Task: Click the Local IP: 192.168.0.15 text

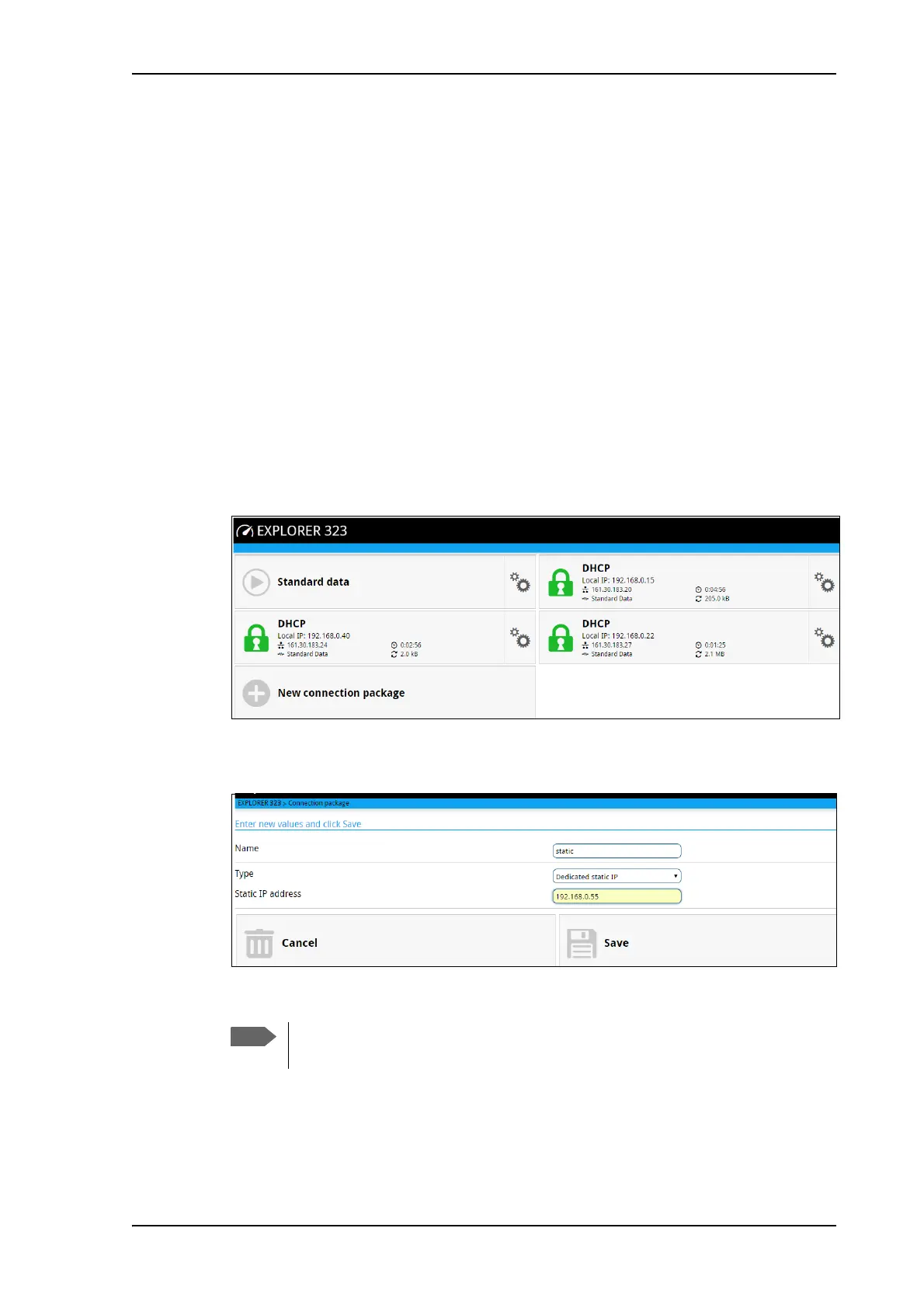Action: pyautogui.click(x=618, y=580)
